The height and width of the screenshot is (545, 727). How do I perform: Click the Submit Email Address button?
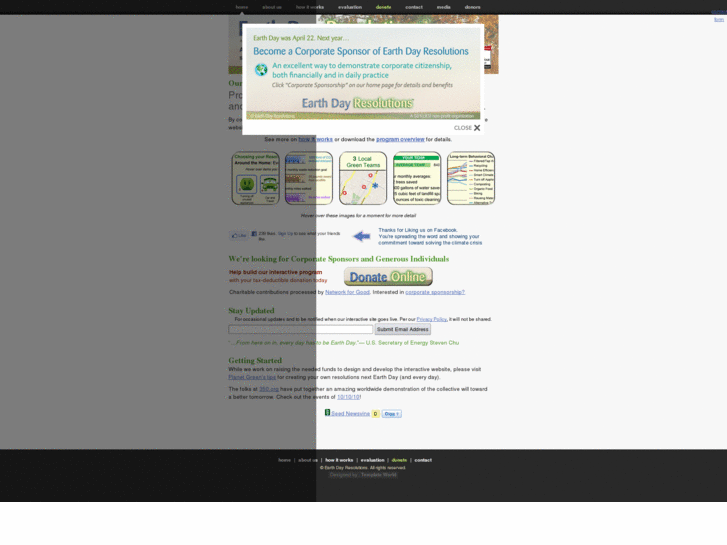pos(402,329)
